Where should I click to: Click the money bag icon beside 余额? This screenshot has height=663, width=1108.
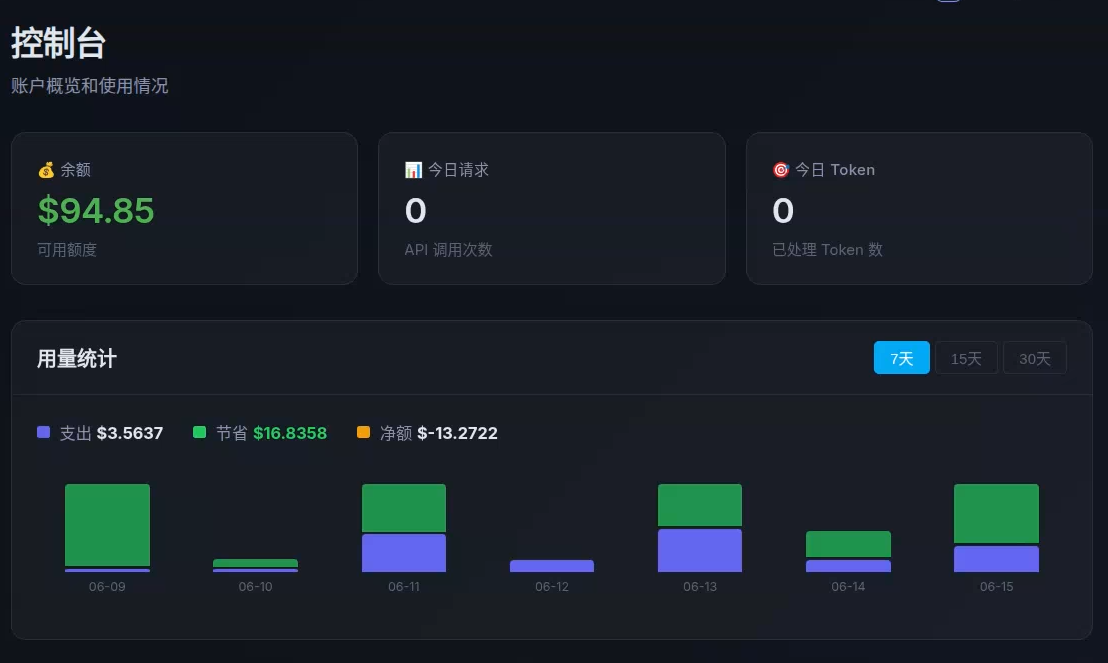(x=46, y=170)
